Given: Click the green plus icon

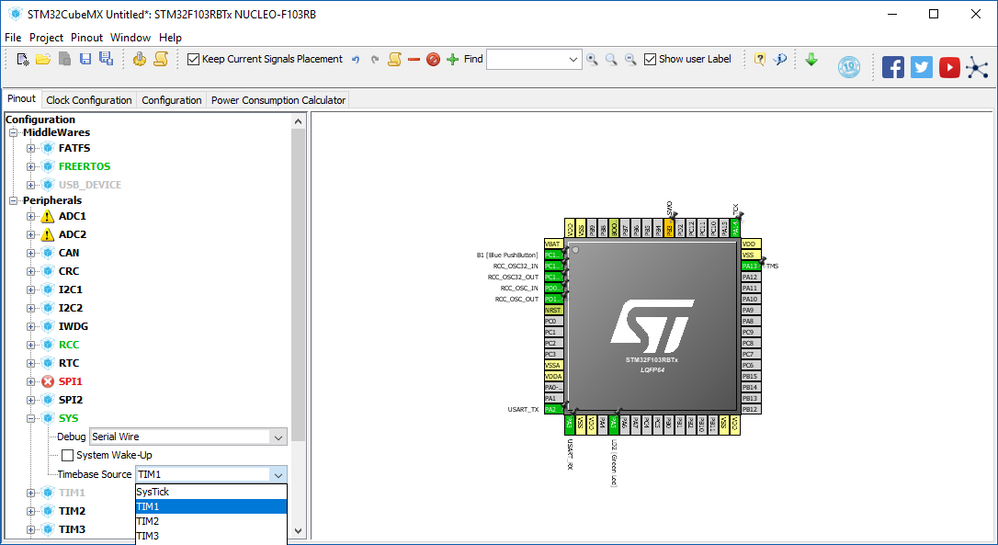Looking at the screenshot, I should (453, 59).
